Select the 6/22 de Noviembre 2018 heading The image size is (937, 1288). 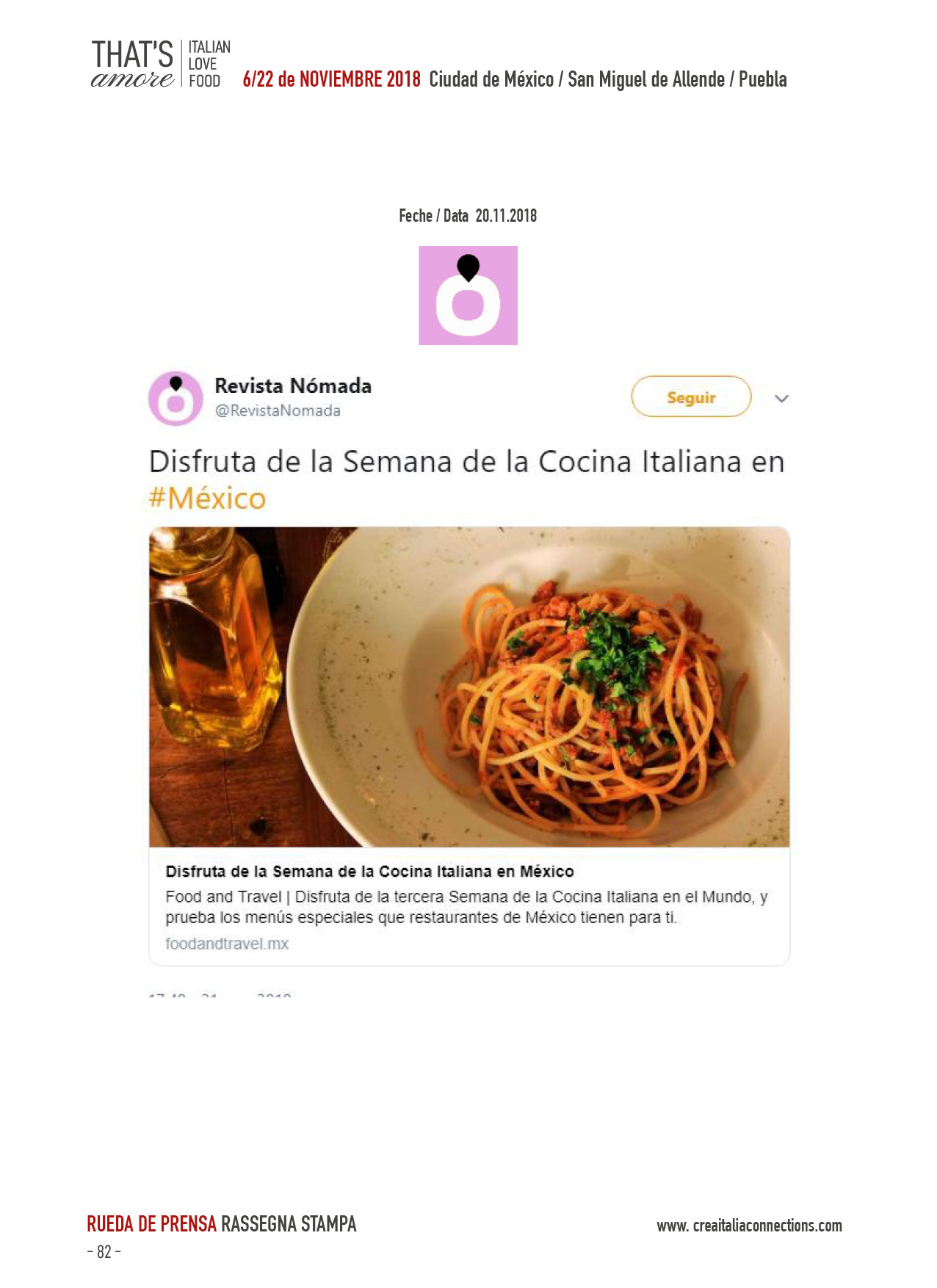click(x=331, y=79)
